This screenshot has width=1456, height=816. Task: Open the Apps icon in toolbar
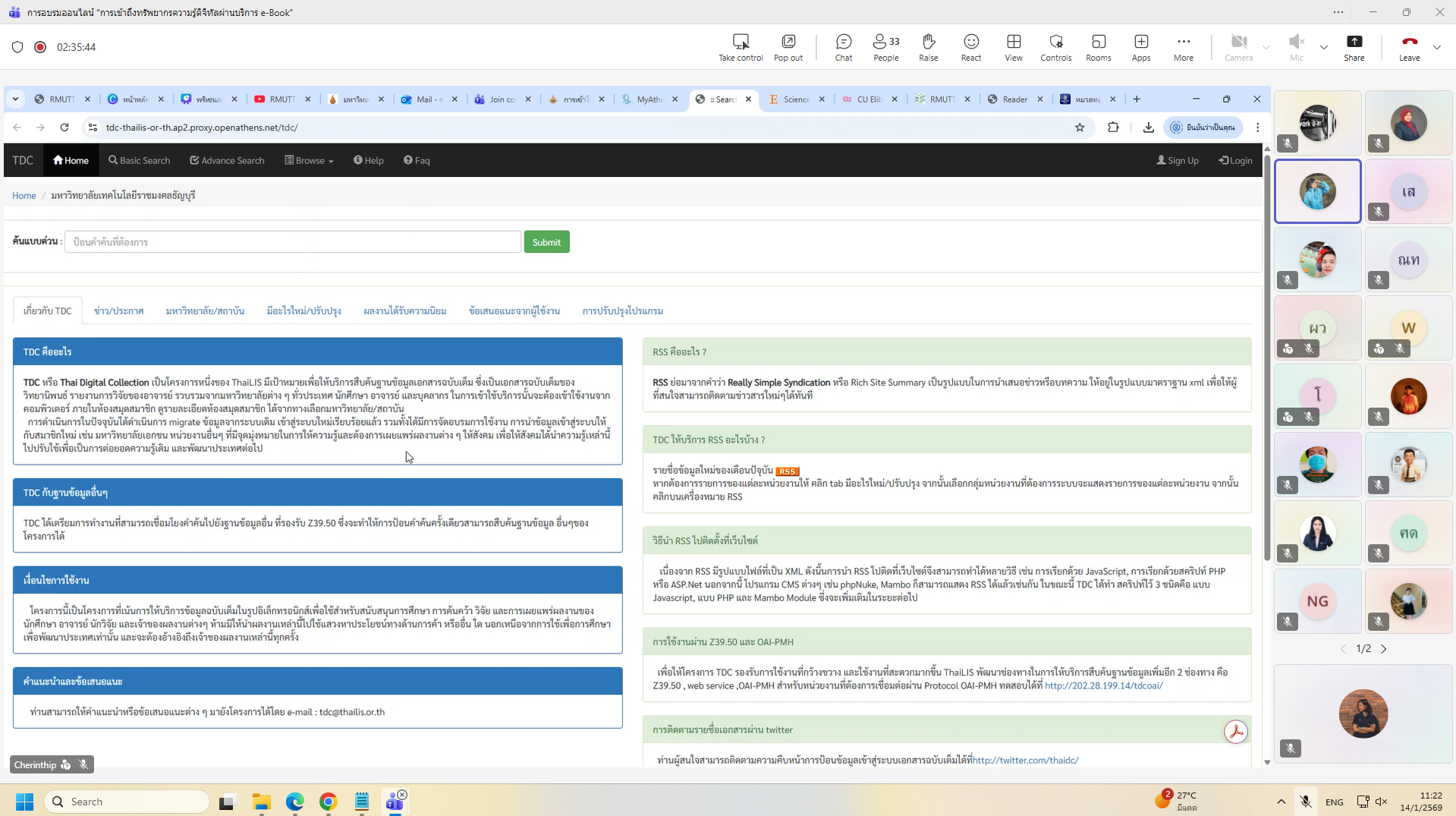[x=1140, y=47]
